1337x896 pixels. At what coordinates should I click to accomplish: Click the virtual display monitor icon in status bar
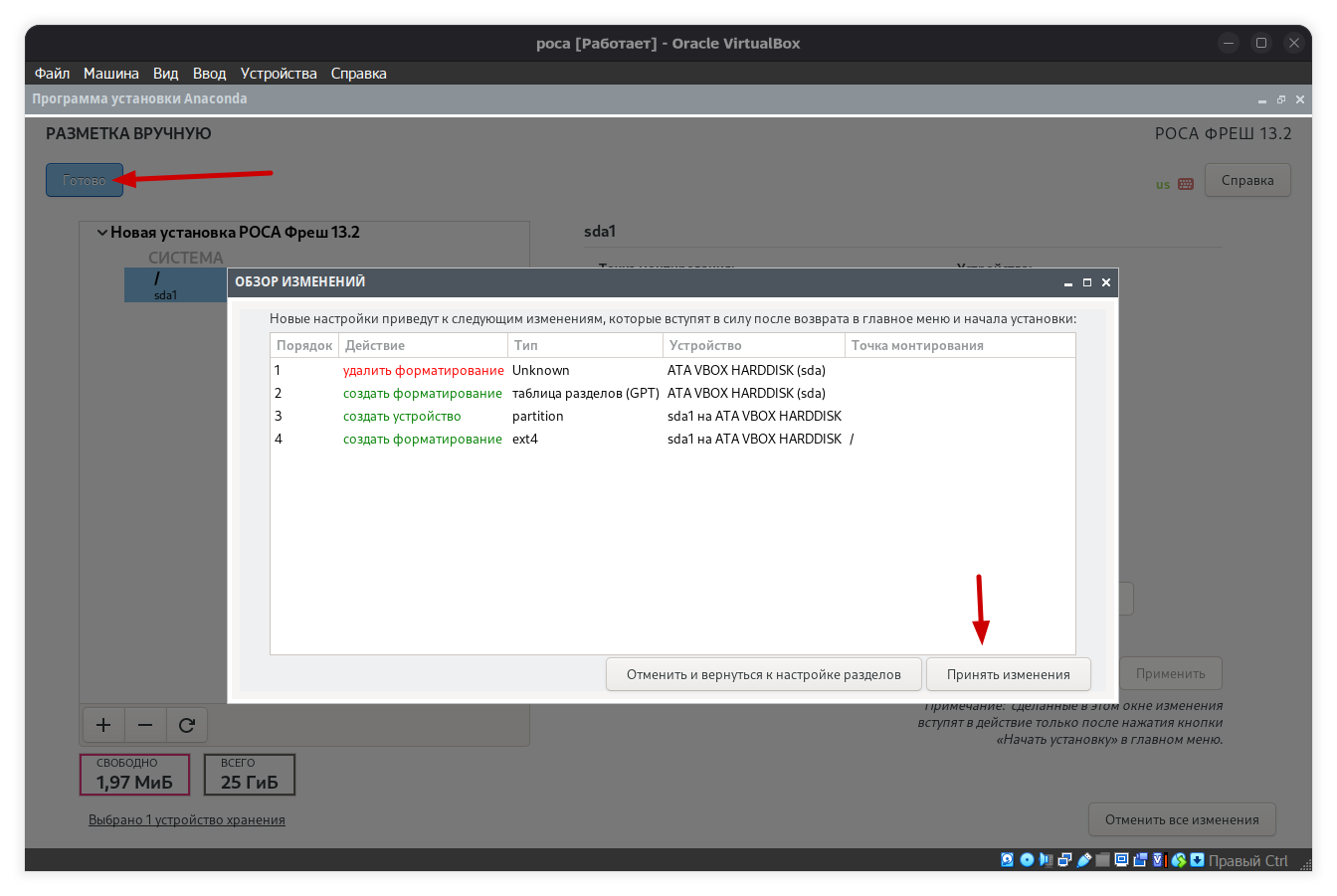tap(1121, 860)
